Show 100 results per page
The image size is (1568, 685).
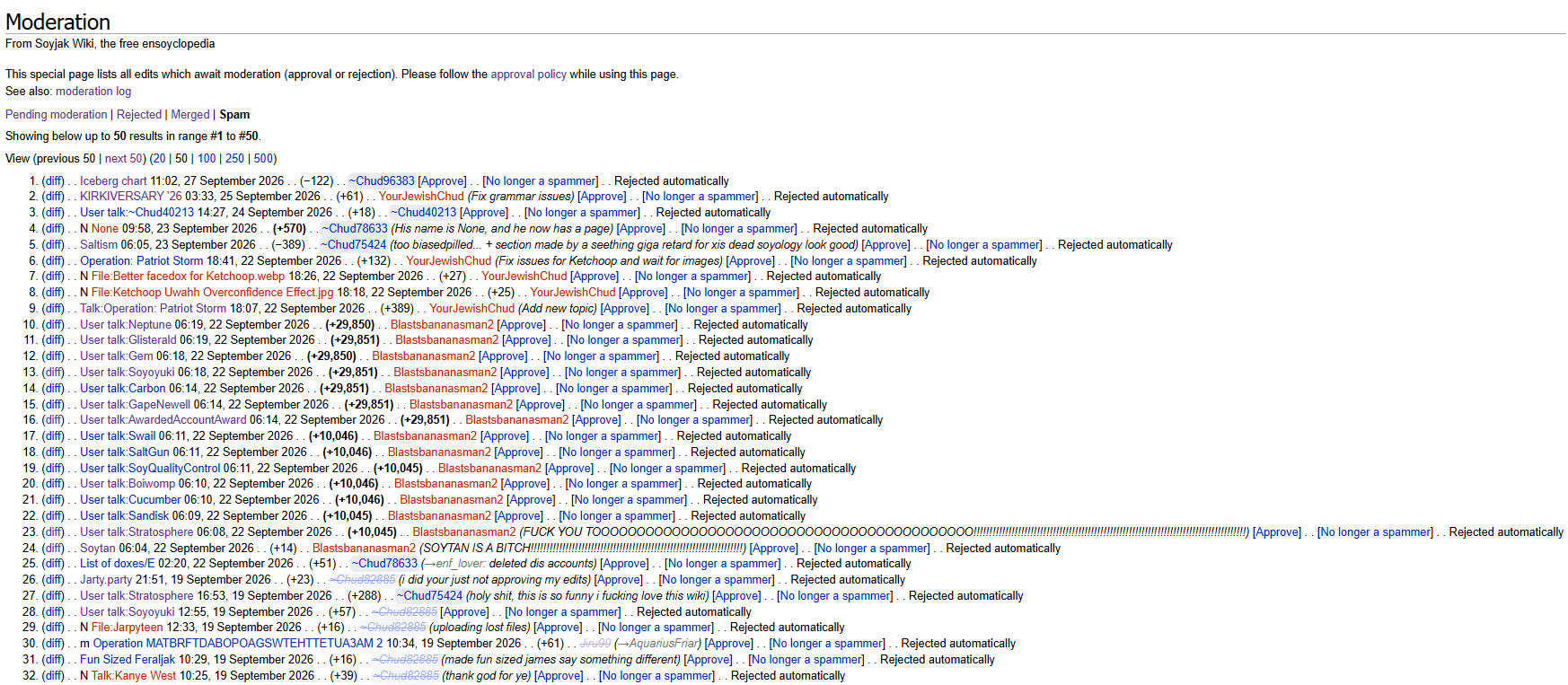pos(207,159)
